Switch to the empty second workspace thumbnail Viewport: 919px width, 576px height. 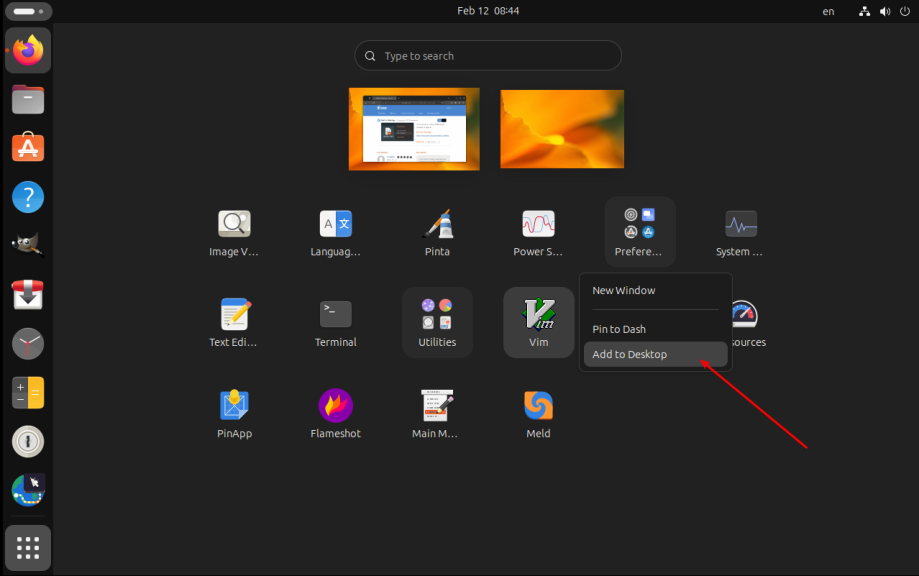561,129
